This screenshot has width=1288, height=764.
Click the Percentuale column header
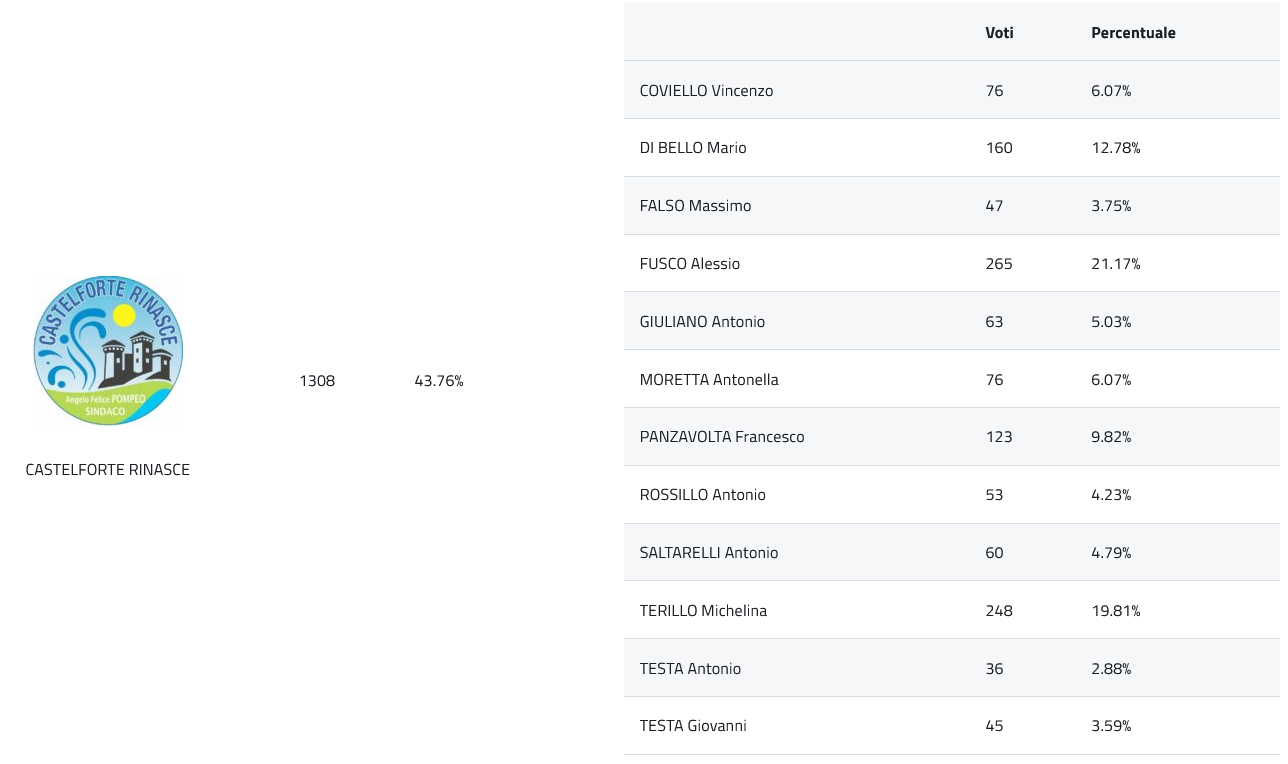(1133, 32)
